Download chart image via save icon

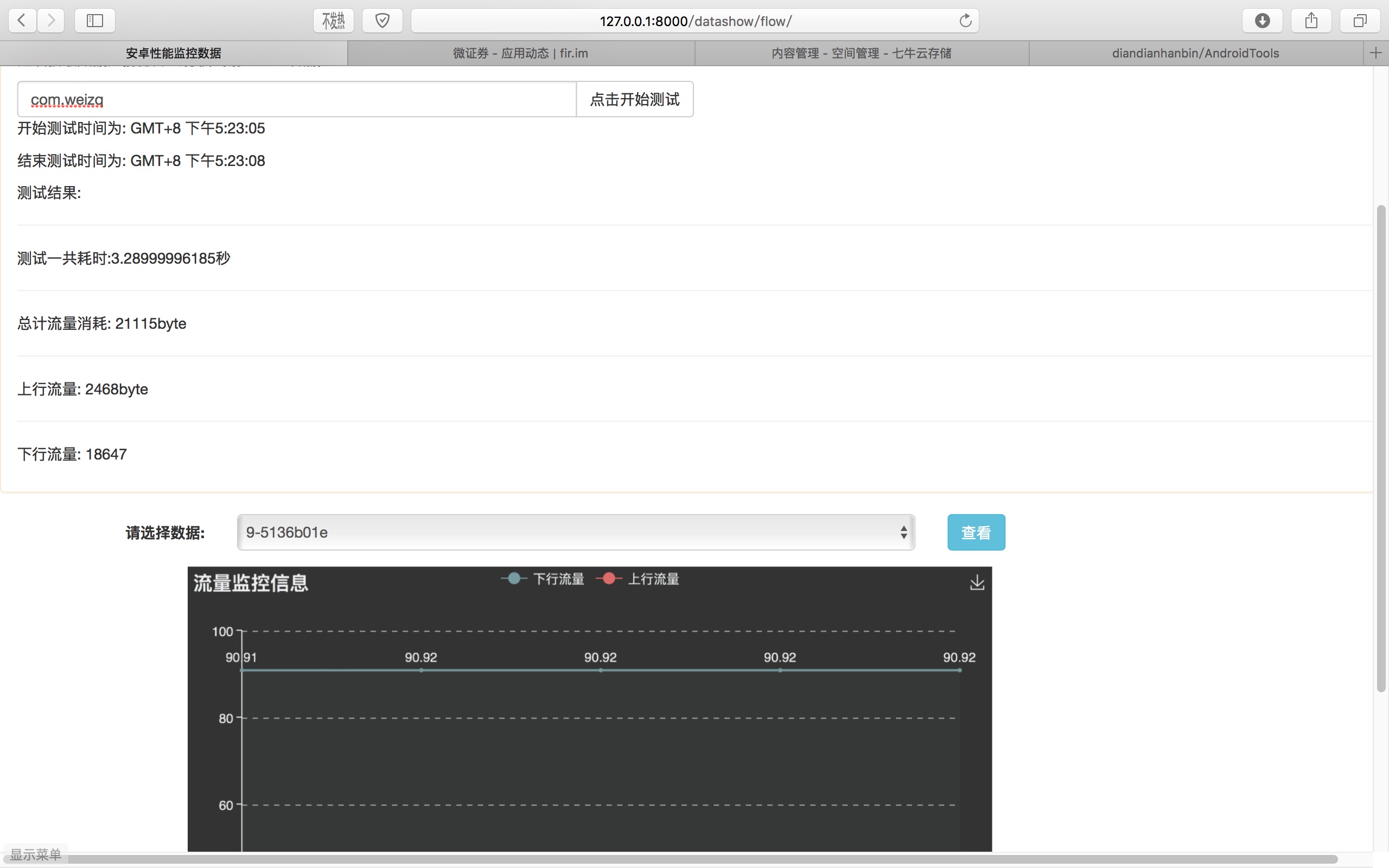(977, 583)
